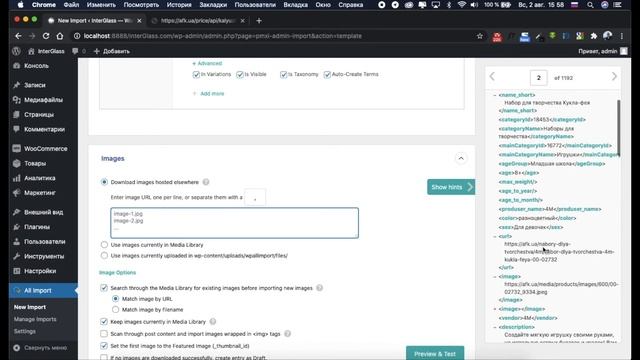
Task: Open the Chrome three-dot menu
Action: pyautogui.click(x=622, y=36)
